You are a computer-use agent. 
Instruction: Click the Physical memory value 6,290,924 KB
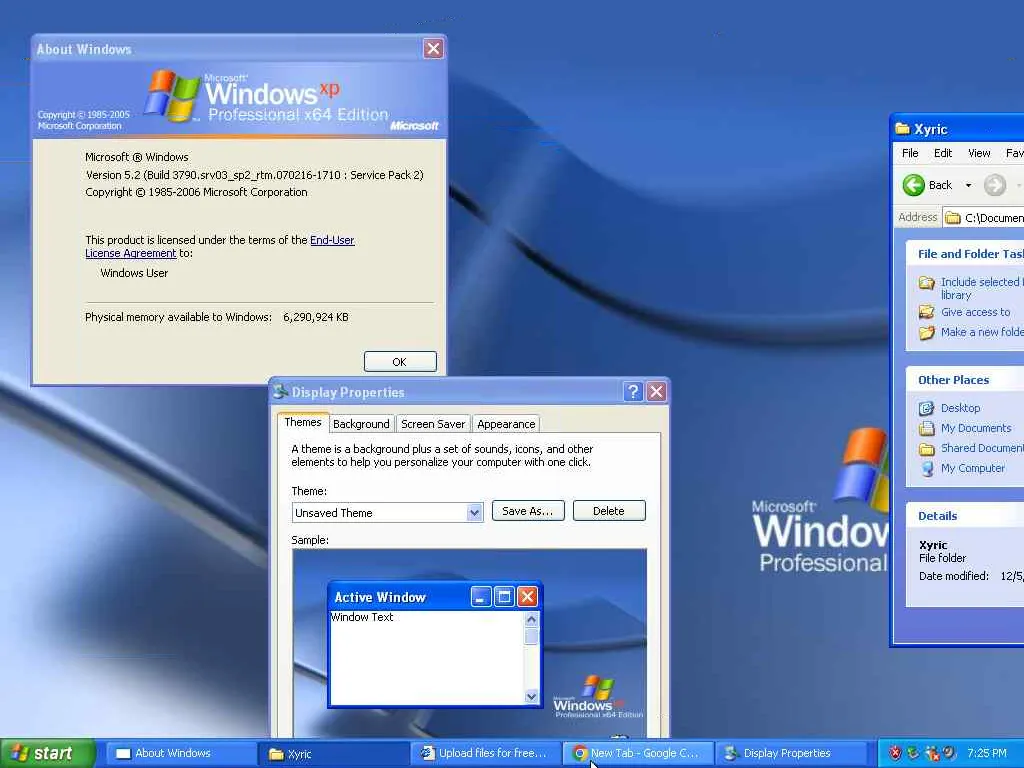click(x=315, y=317)
